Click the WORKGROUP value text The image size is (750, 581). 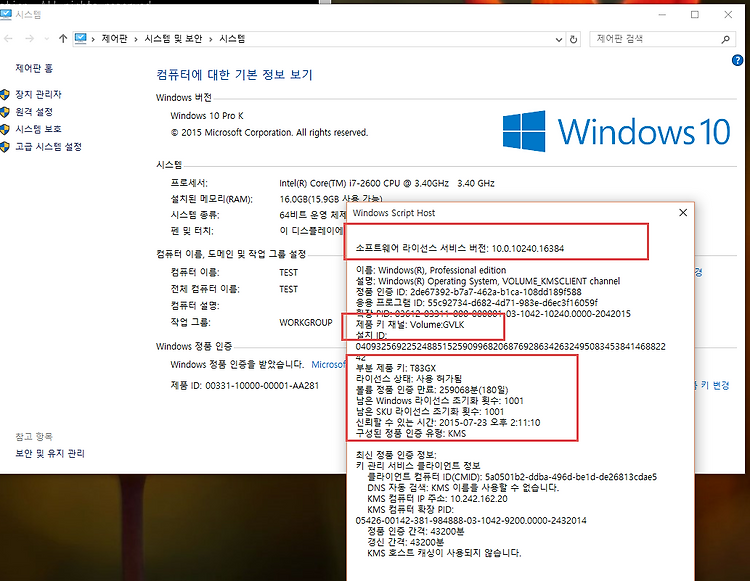(x=306, y=322)
